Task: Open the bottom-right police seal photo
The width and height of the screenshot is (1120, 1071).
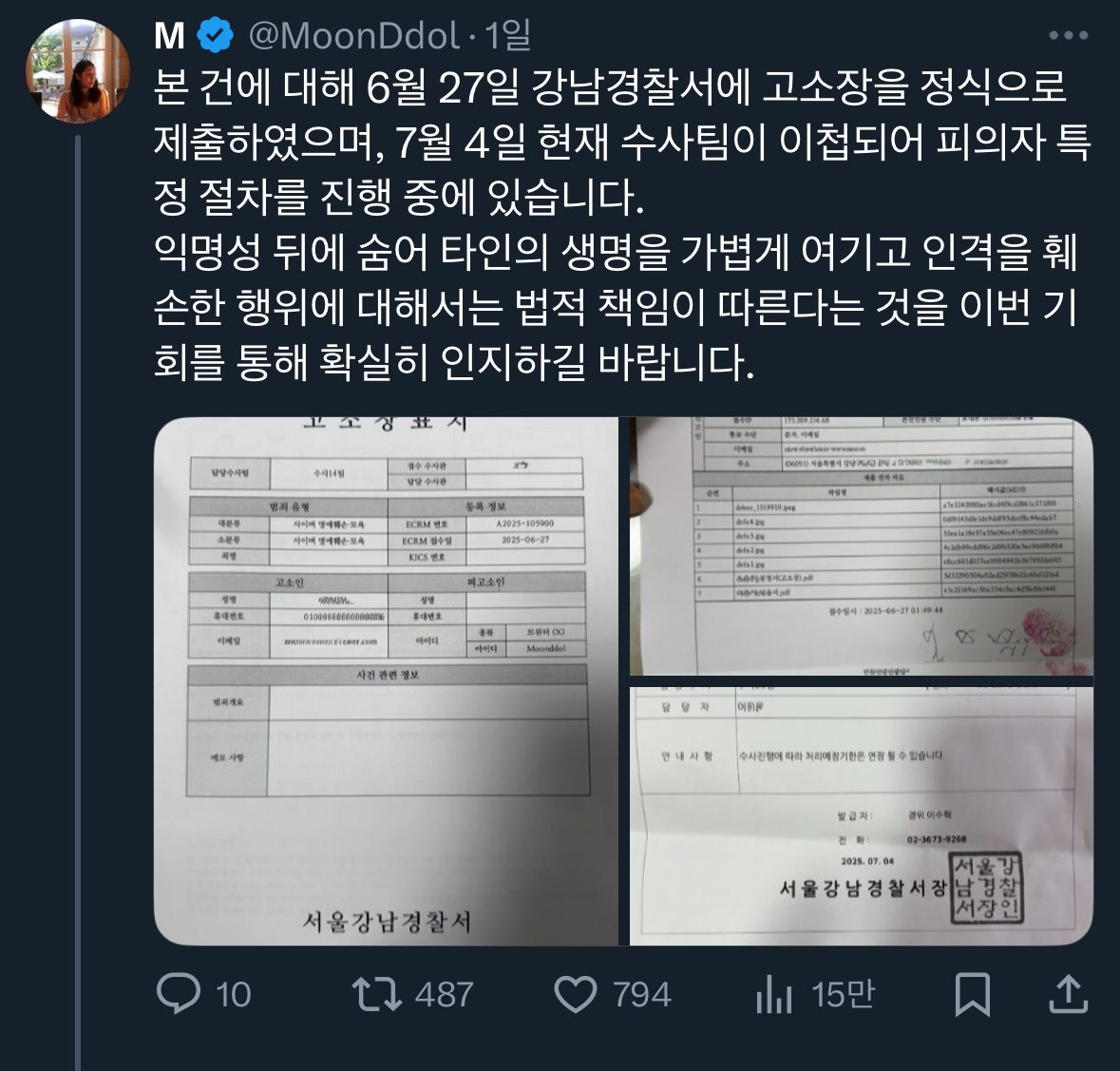Action: pos(862,816)
